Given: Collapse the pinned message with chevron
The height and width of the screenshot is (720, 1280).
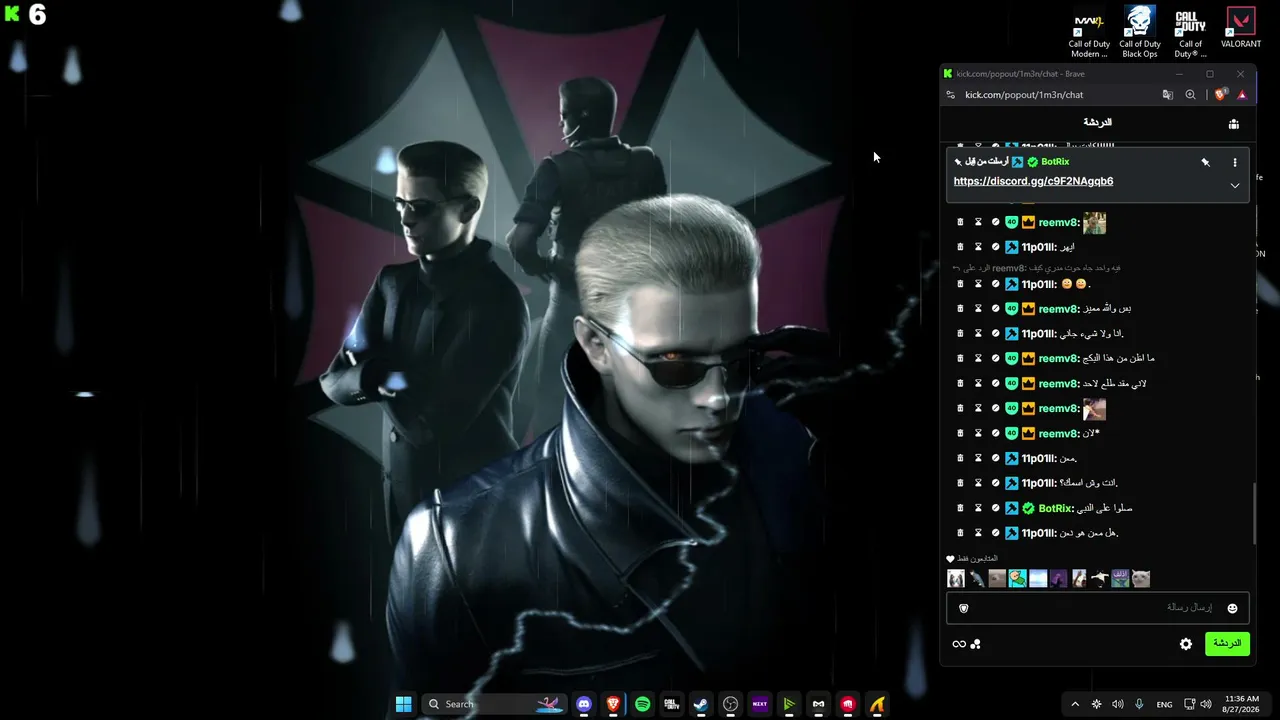Looking at the screenshot, I should pyautogui.click(x=1235, y=185).
